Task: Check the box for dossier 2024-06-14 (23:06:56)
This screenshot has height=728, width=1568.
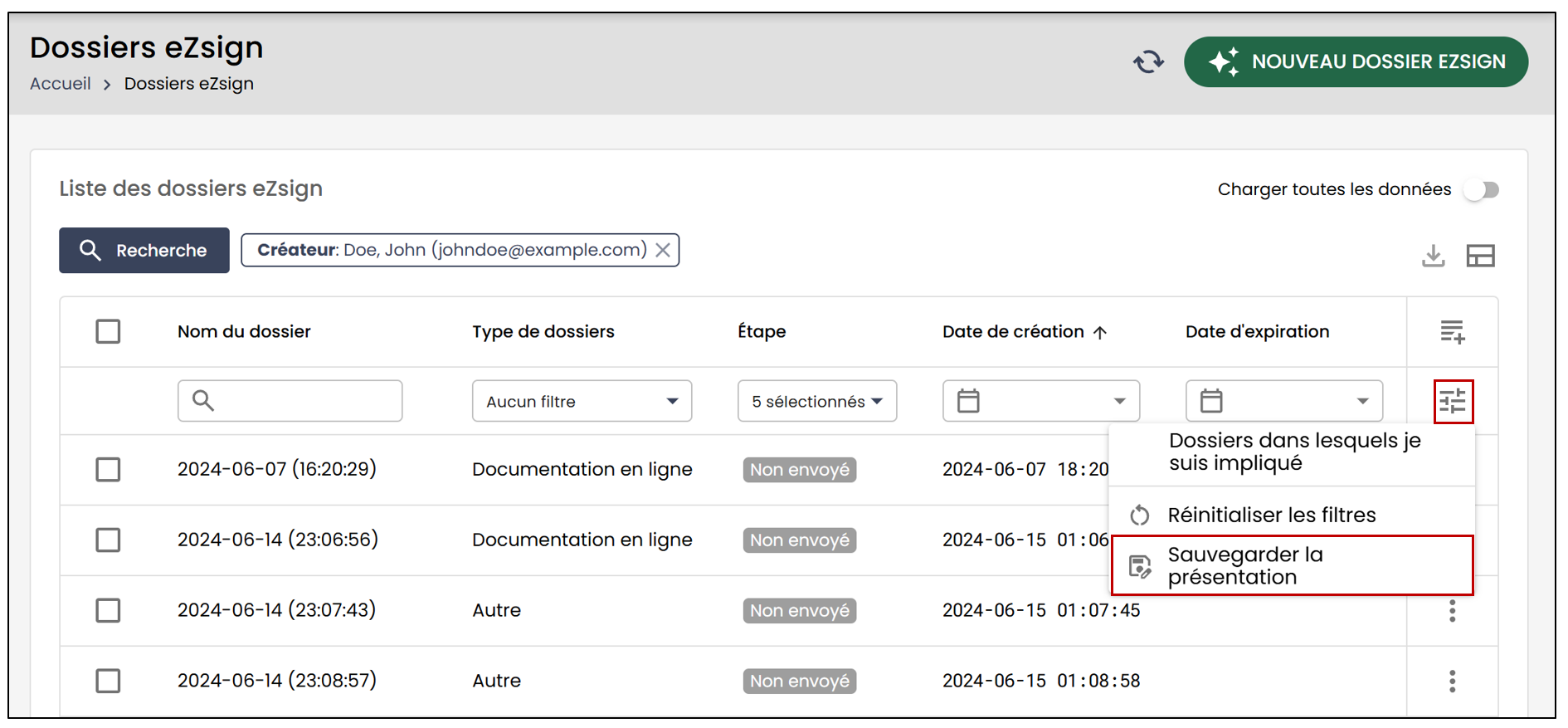Action: click(108, 540)
